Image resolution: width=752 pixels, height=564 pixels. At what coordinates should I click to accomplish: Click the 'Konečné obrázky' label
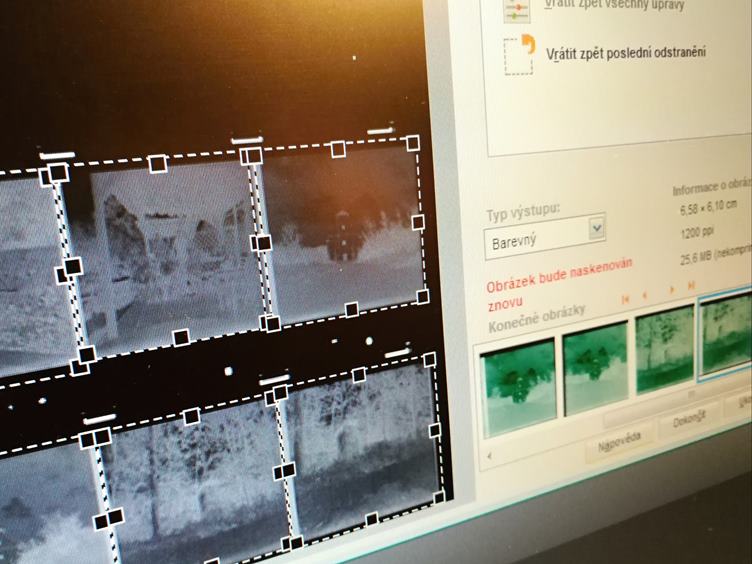point(537,318)
